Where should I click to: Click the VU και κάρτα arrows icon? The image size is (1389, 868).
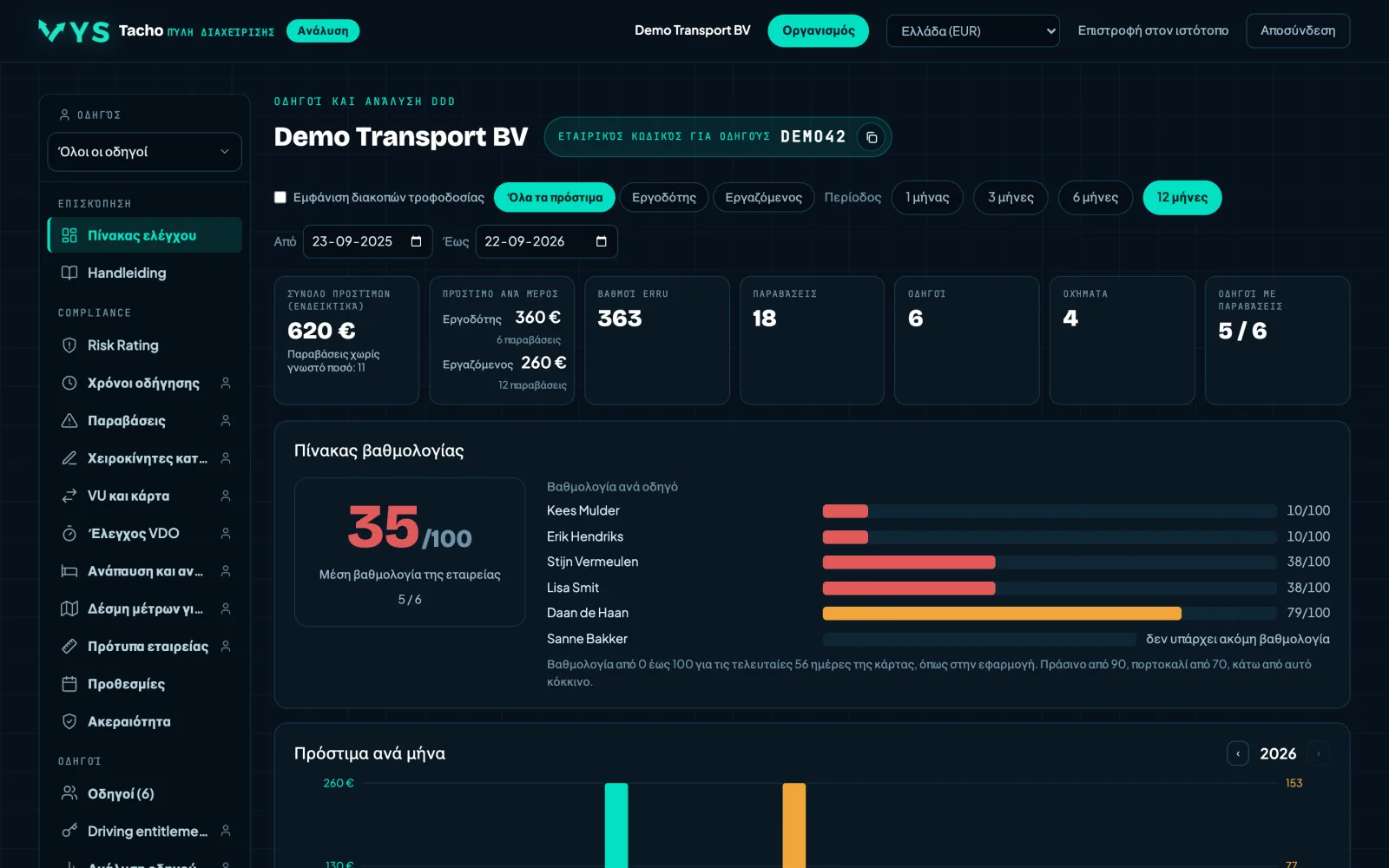click(x=69, y=496)
